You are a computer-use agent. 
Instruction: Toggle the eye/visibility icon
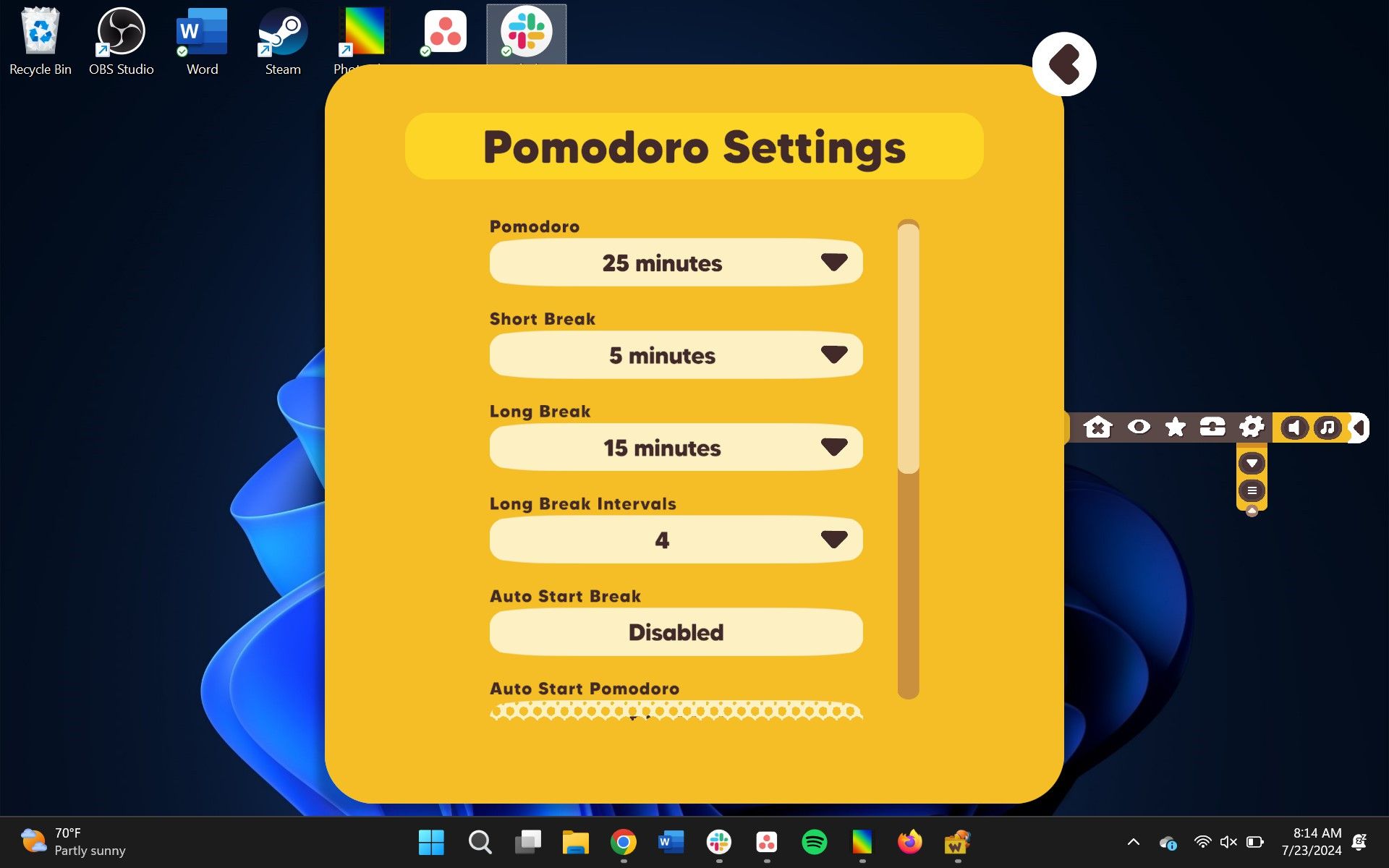tap(1137, 427)
